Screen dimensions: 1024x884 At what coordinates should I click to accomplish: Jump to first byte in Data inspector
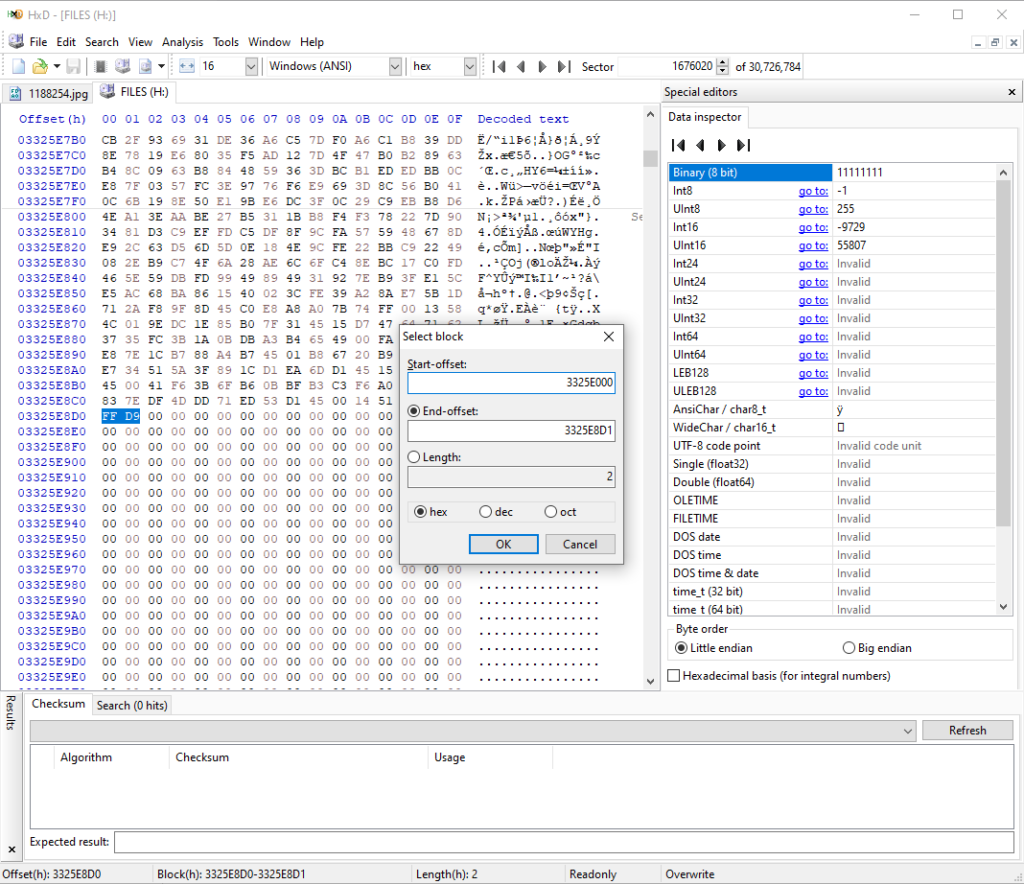(x=678, y=145)
